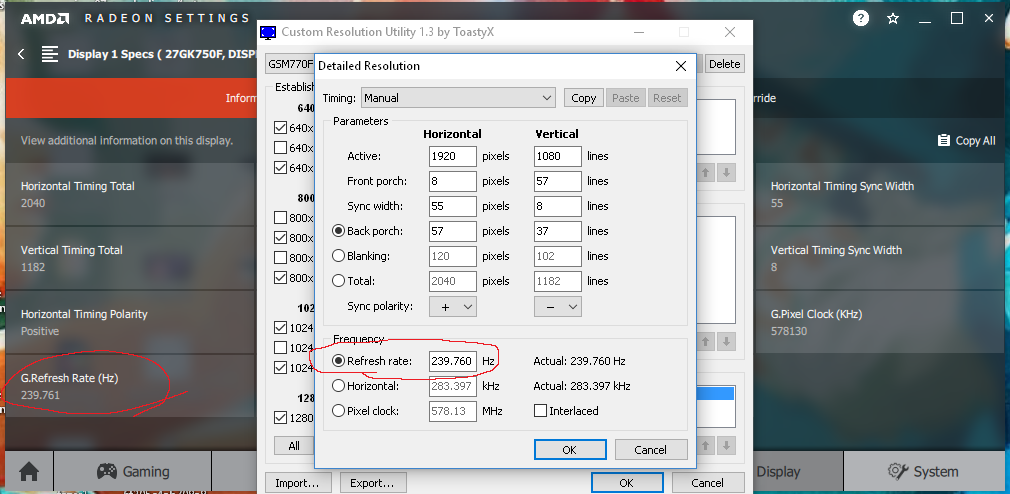Screen dimensions: 1010x494
Task: Open the Timing Manual dropdown
Action: 458,98
